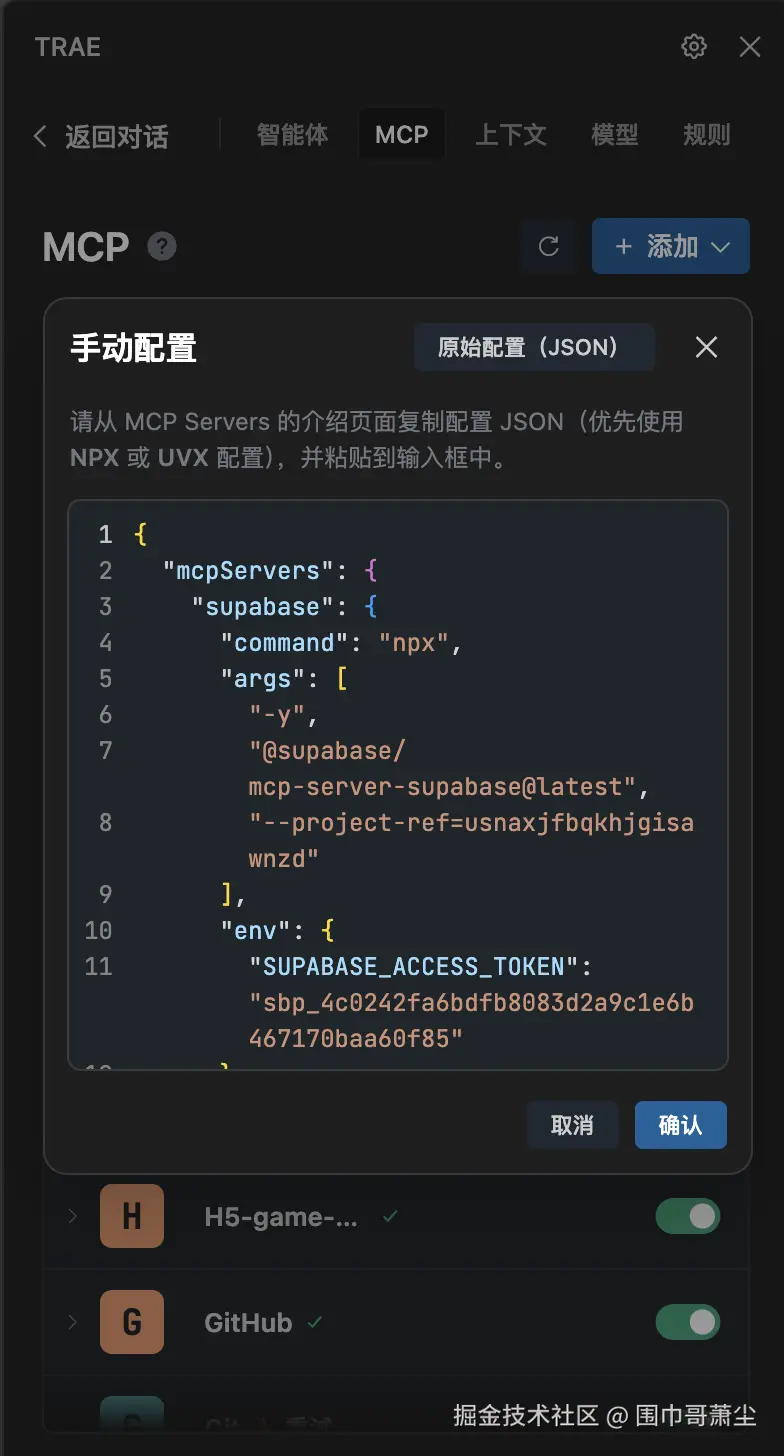Expand the GitHub server row
Viewport: 784px width, 1456px height.
point(72,1322)
